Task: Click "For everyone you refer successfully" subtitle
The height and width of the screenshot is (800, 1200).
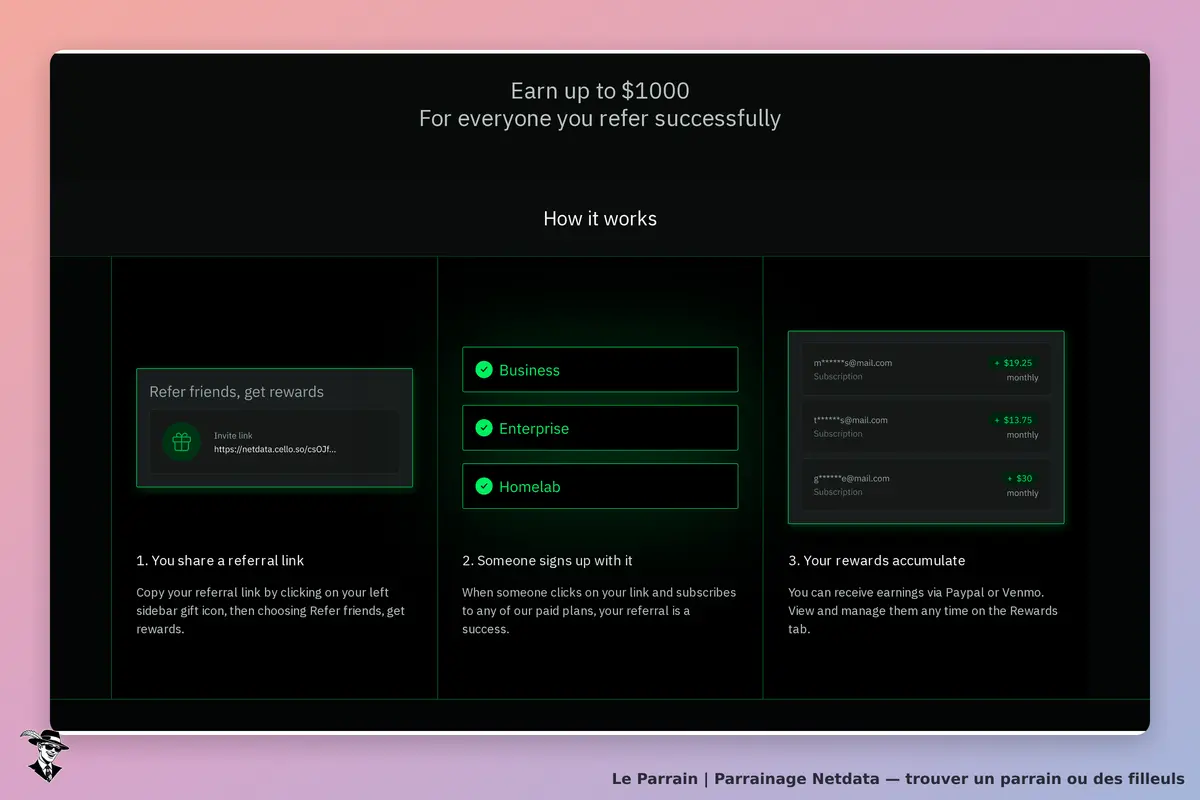Action: (x=600, y=118)
